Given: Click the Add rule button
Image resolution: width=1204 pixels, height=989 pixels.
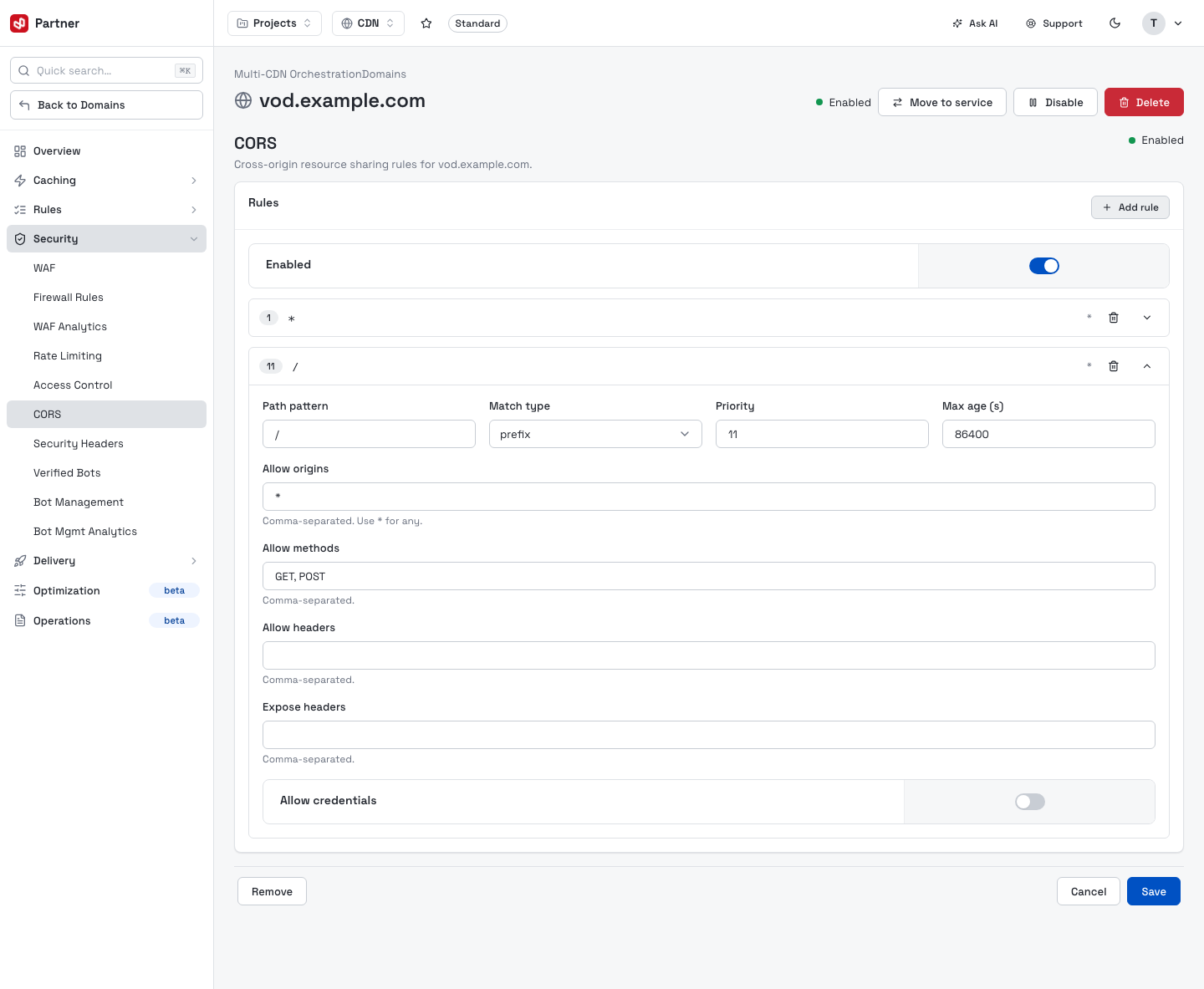Looking at the screenshot, I should tap(1130, 207).
